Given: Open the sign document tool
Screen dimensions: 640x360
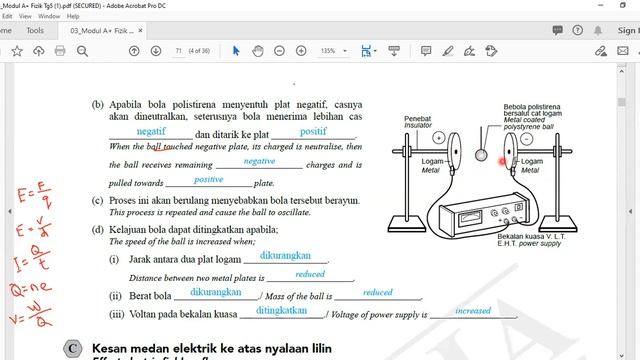Looking at the screenshot, I should tap(469, 51).
